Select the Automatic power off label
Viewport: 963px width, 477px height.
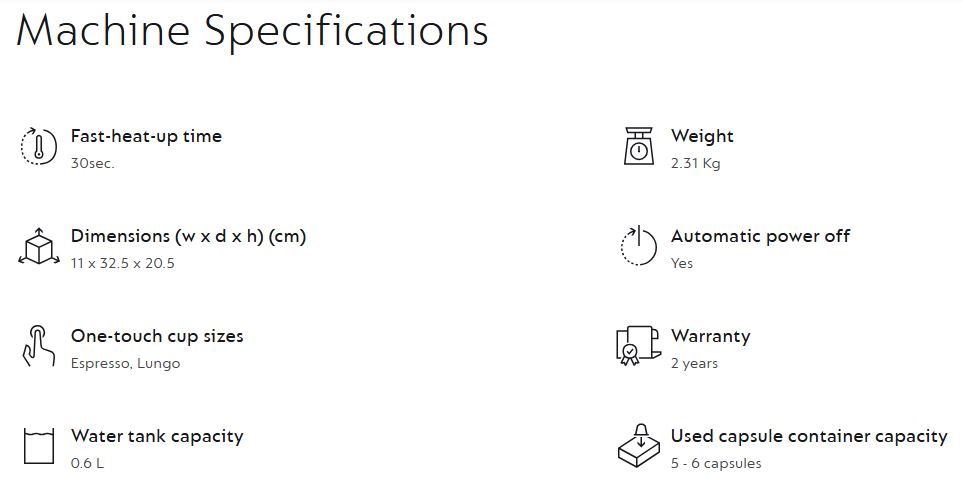point(760,236)
